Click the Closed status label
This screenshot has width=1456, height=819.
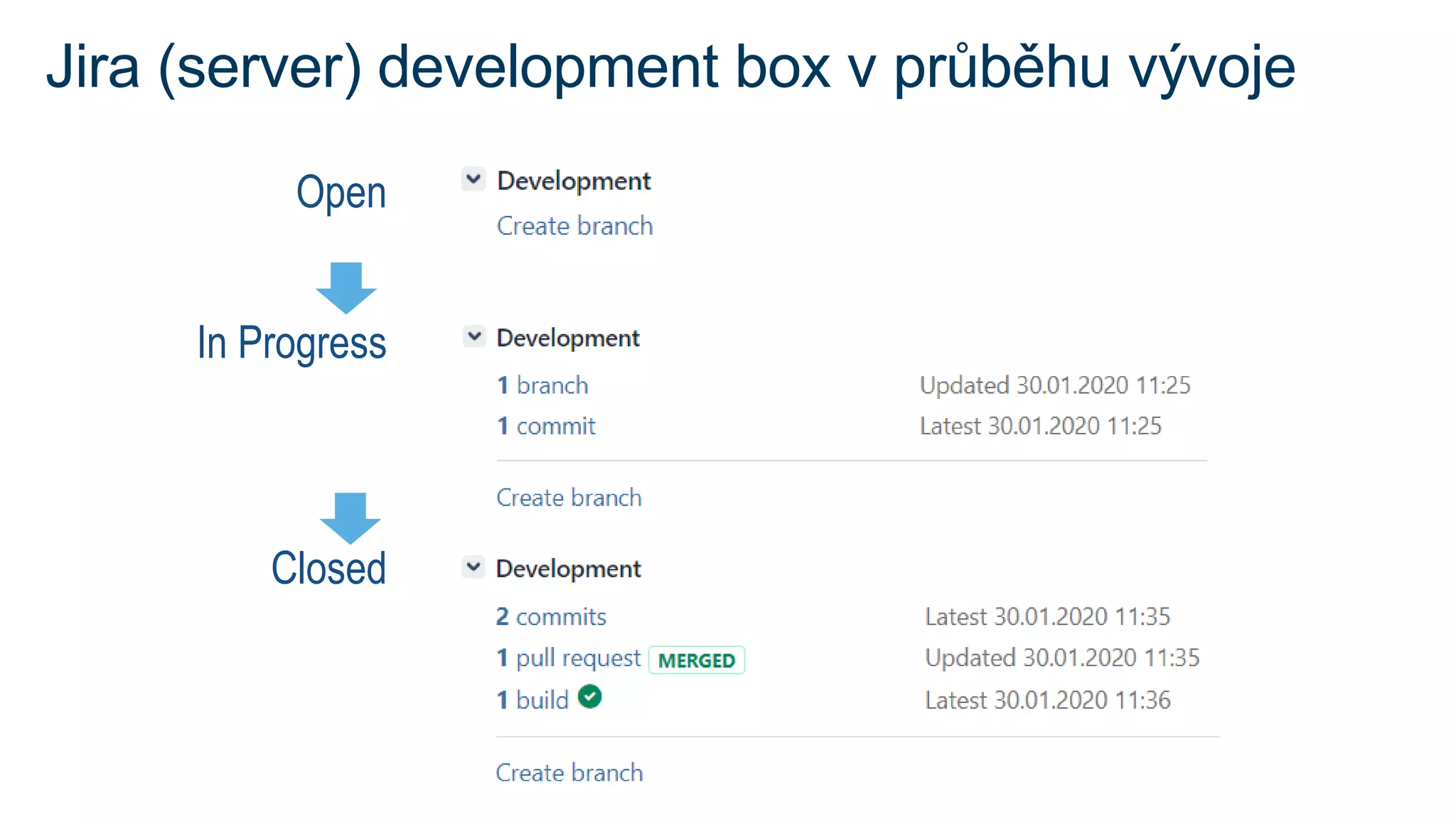(x=328, y=568)
